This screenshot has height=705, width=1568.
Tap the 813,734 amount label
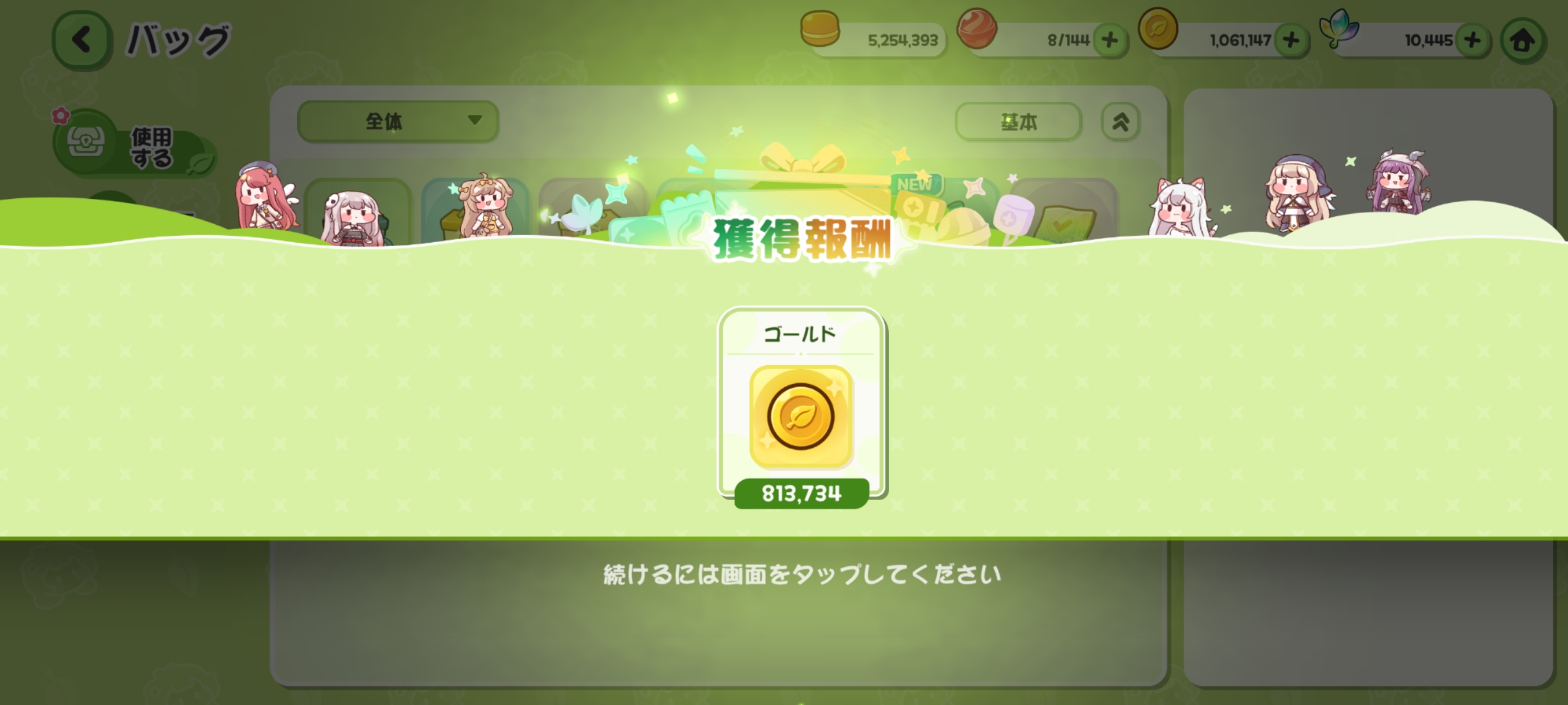point(802,493)
